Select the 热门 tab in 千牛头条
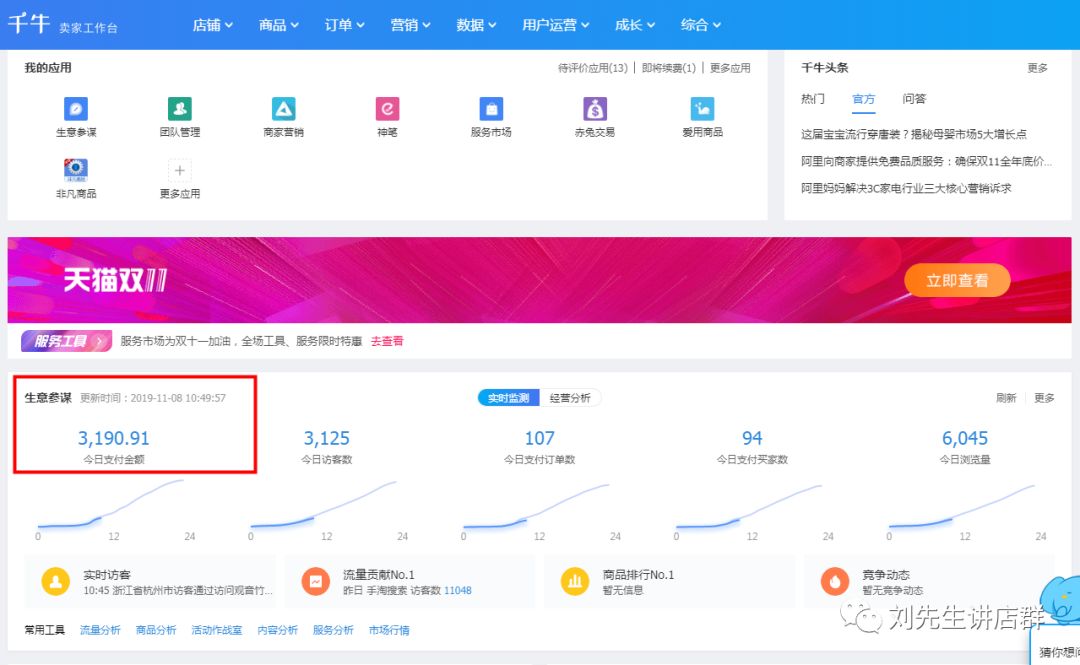The image size is (1080, 665). [813, 99]
